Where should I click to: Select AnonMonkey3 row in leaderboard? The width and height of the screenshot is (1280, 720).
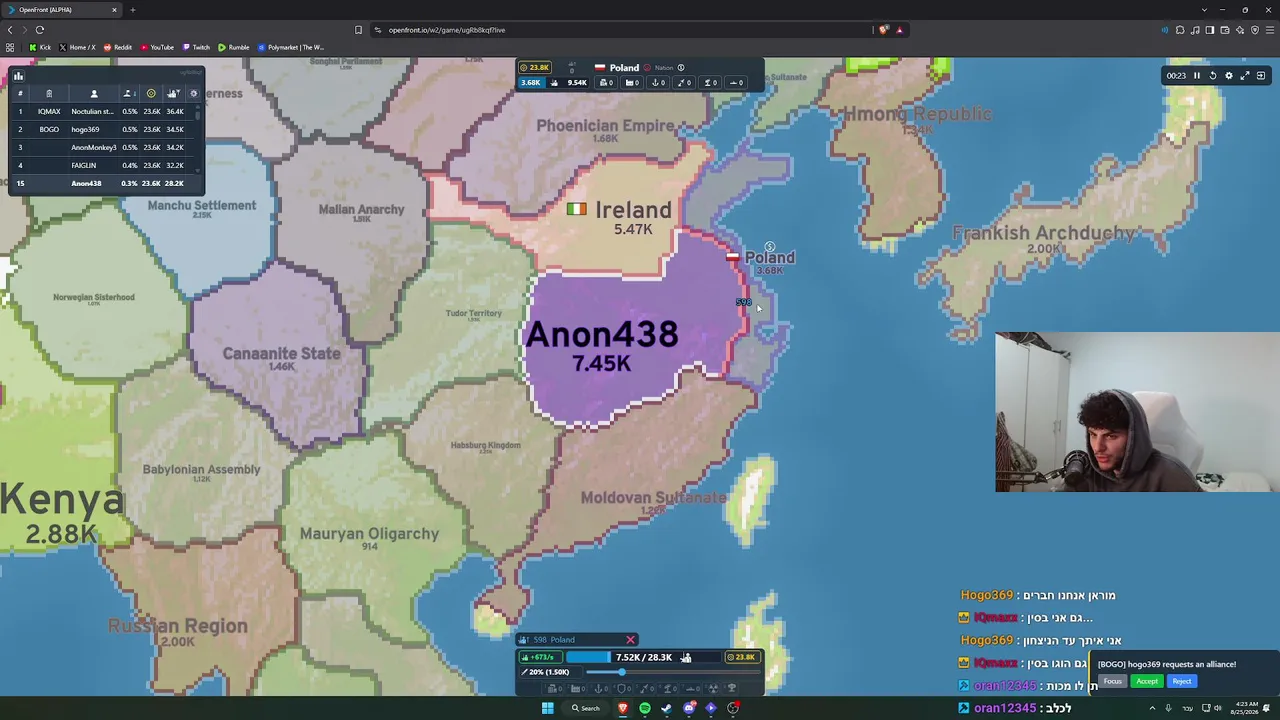point(105,147)
